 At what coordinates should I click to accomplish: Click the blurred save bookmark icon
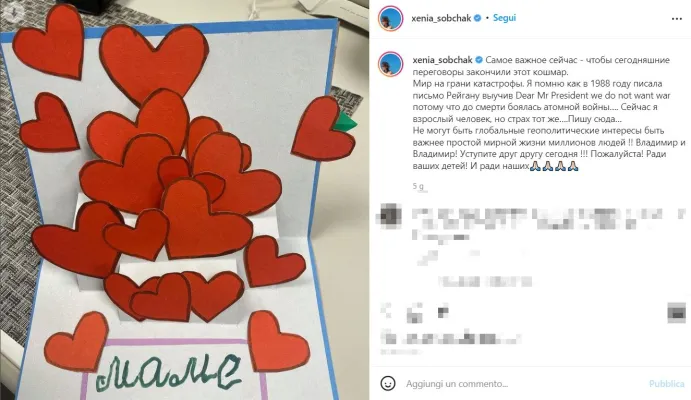676,312
